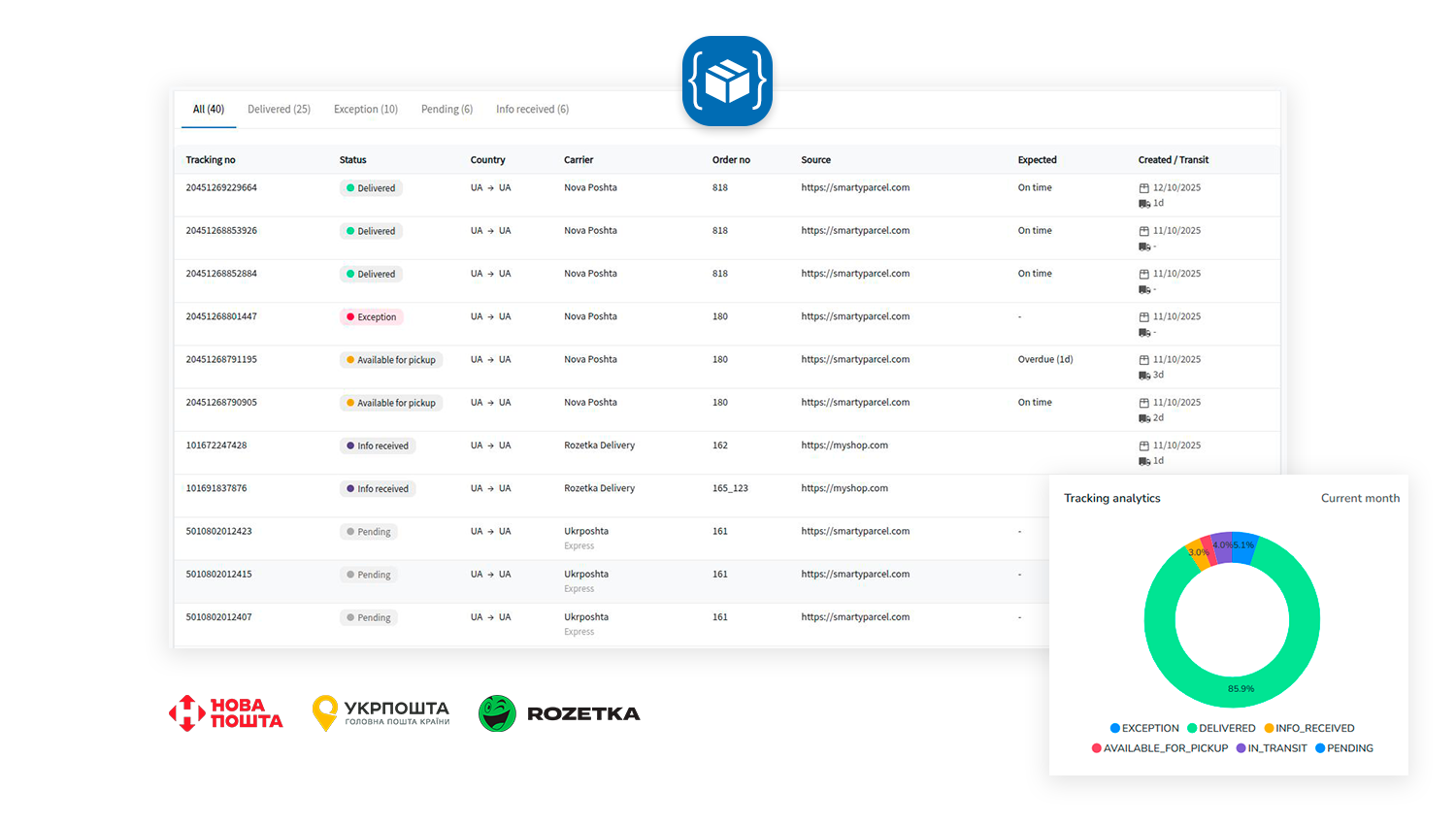Open the Exception (10) tab

click(x=365, y=110)
